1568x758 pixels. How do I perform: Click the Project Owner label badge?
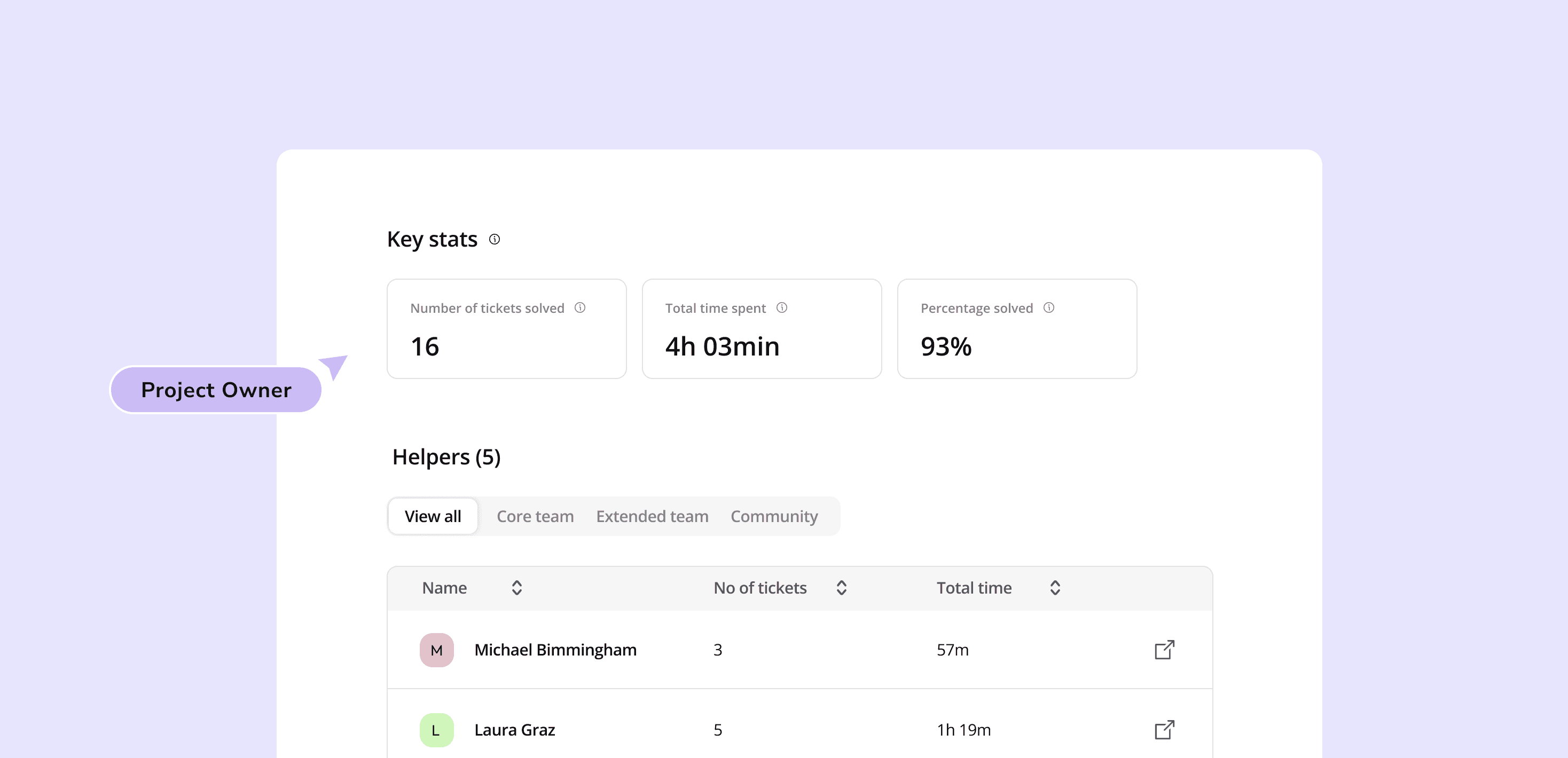point(215,389)
